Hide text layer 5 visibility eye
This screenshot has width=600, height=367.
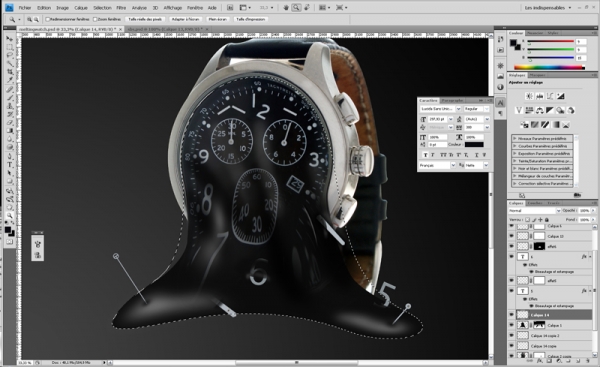click(x=512, y=291)
